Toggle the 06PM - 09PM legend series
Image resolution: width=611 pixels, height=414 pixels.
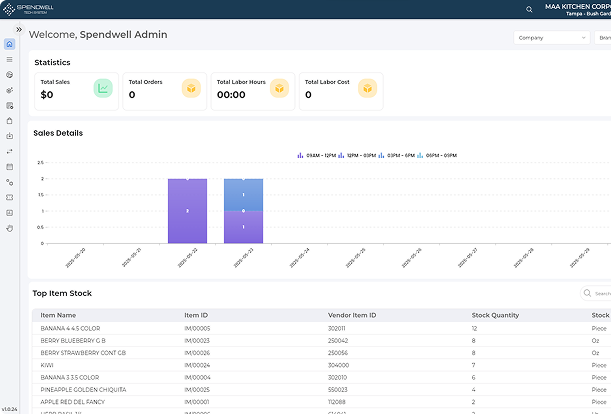tap(437, 155)
